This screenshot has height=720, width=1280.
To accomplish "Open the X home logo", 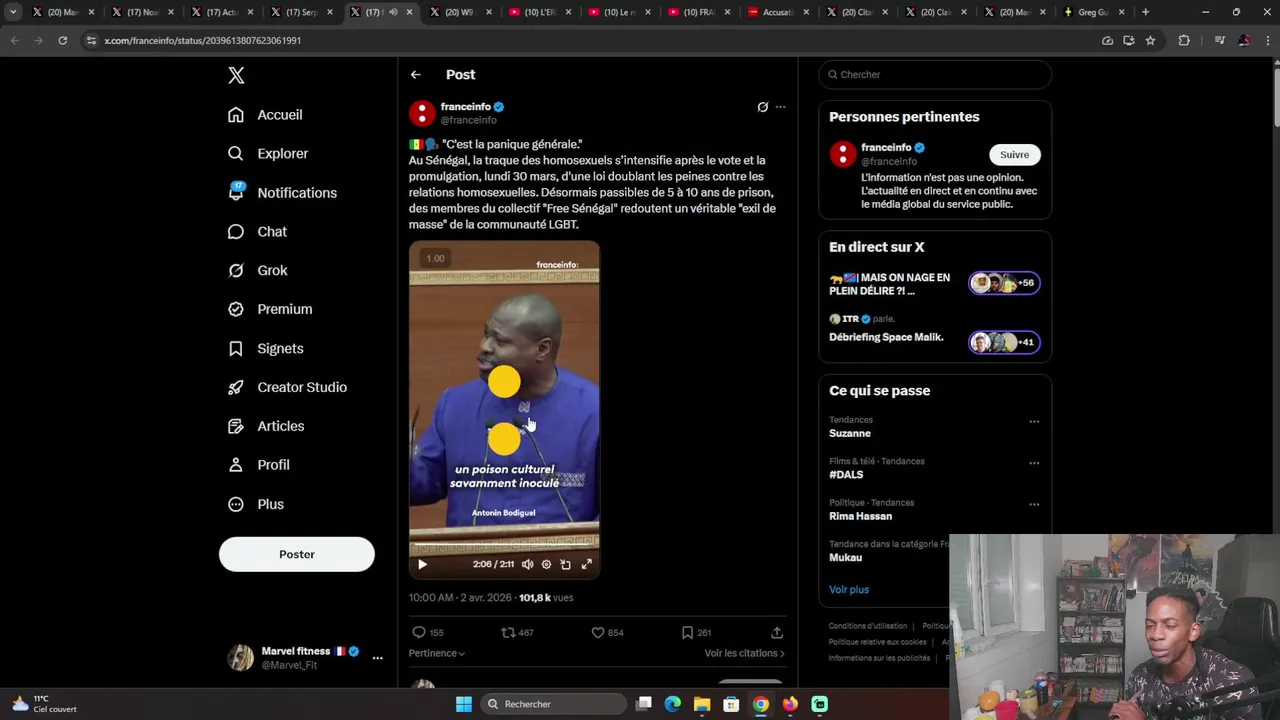I will [x=236, y=75].
